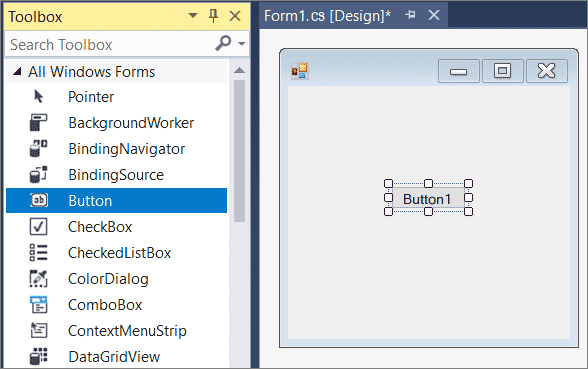588x369 pixels.
Task: Click the DataGridView icon
Action: click(38, 356)
